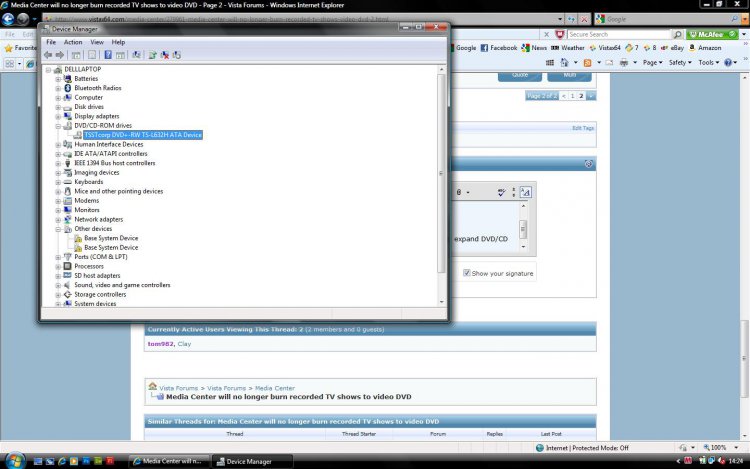This screenshot has height=469, width=750.
Task: Click the Secure Search input field
Action: coord(619,34)
